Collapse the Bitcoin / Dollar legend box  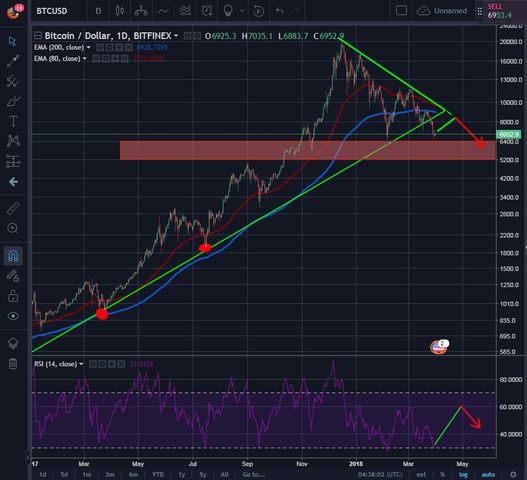pyautogui.click(x=38, y=35)
